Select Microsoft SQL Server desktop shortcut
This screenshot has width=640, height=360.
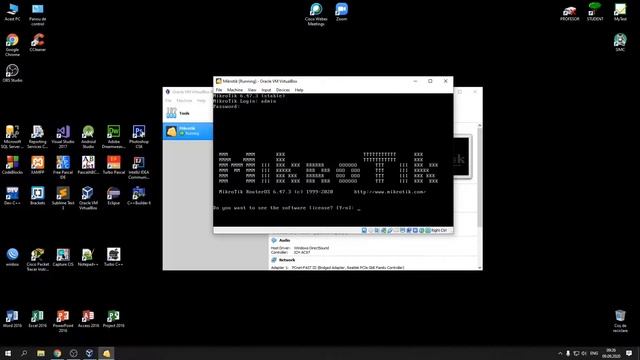[12, 137]
